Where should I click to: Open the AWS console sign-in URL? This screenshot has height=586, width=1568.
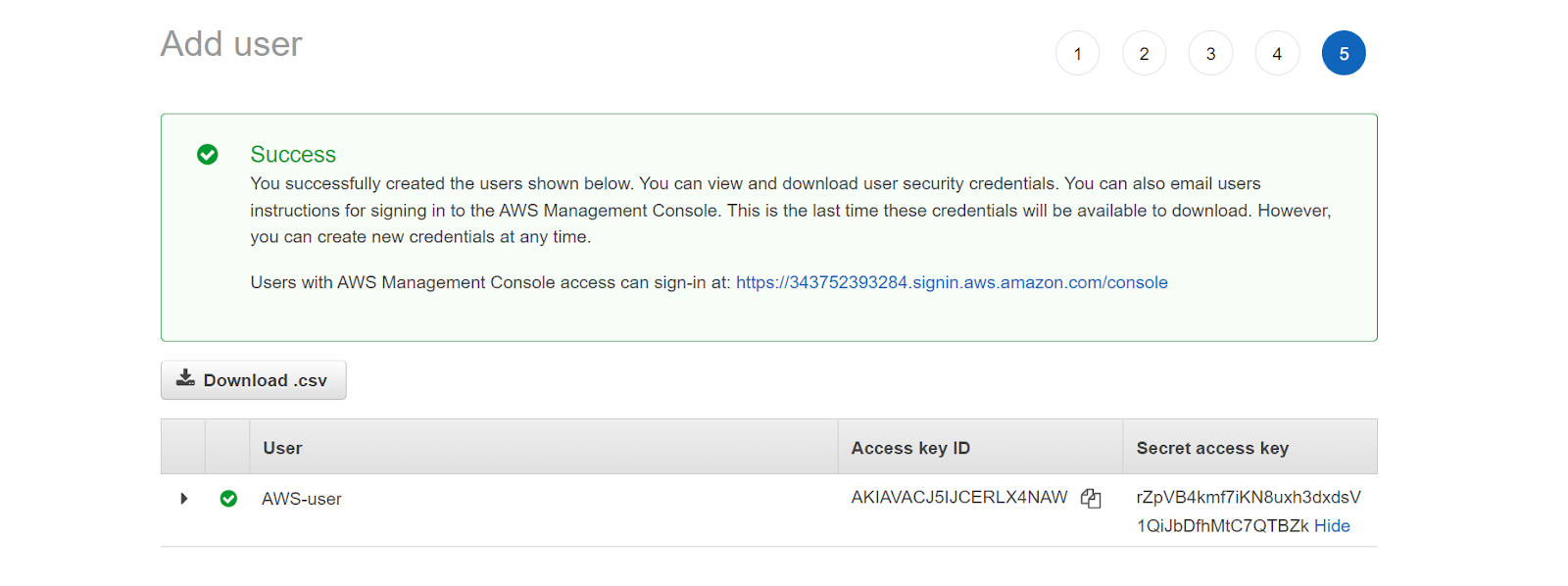(x=952, y=282)
